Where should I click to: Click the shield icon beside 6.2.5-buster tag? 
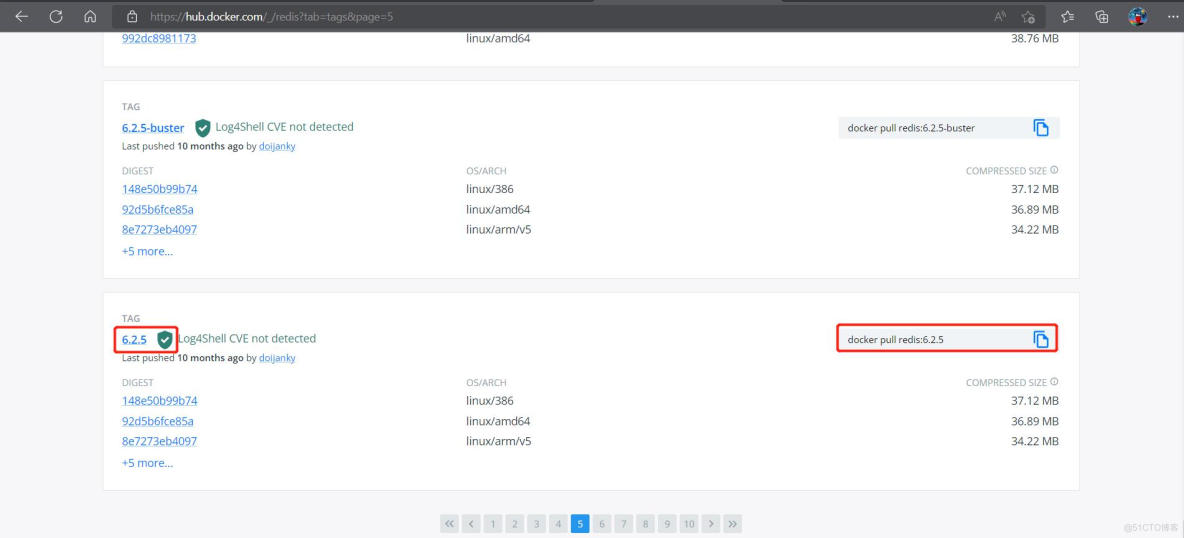202,128
